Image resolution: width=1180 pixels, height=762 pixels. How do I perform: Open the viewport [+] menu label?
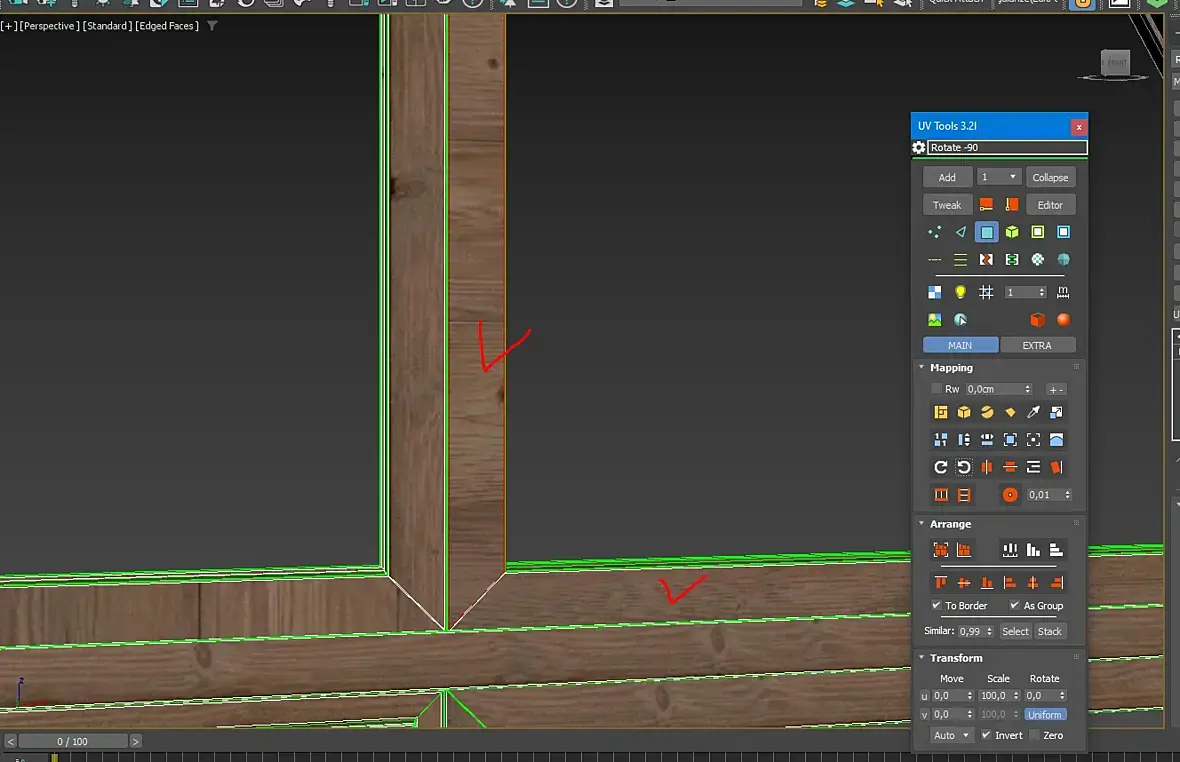tap(8, 26)
